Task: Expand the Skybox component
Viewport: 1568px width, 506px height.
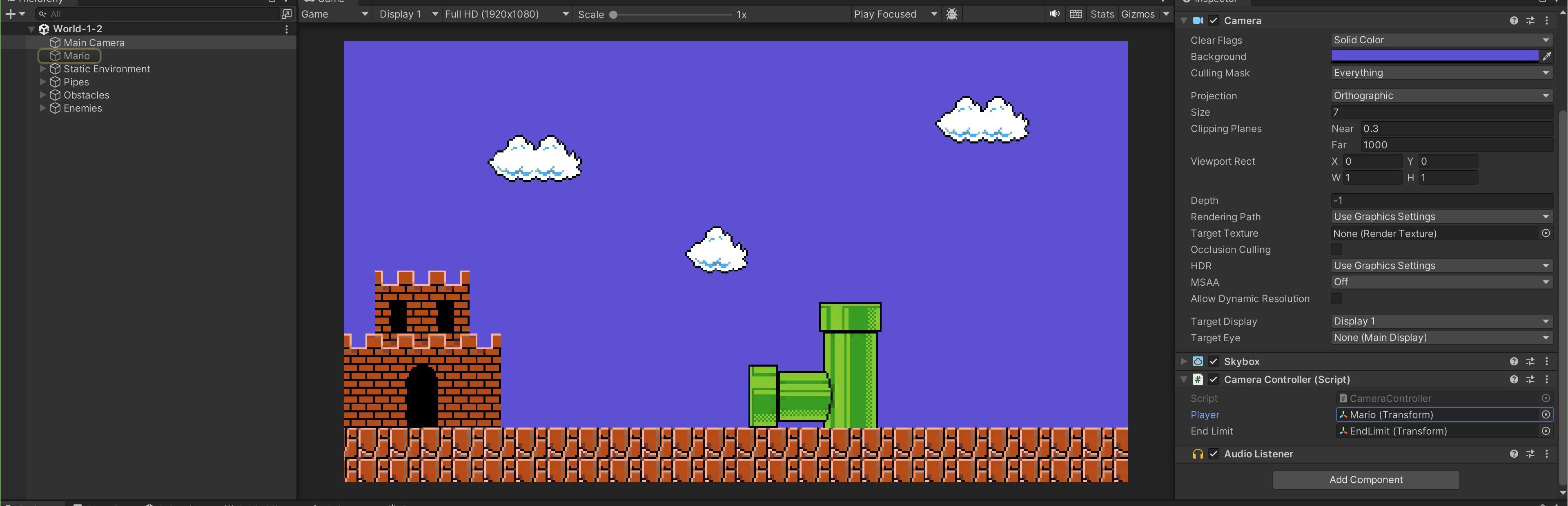Action: tap(1183, 361)
